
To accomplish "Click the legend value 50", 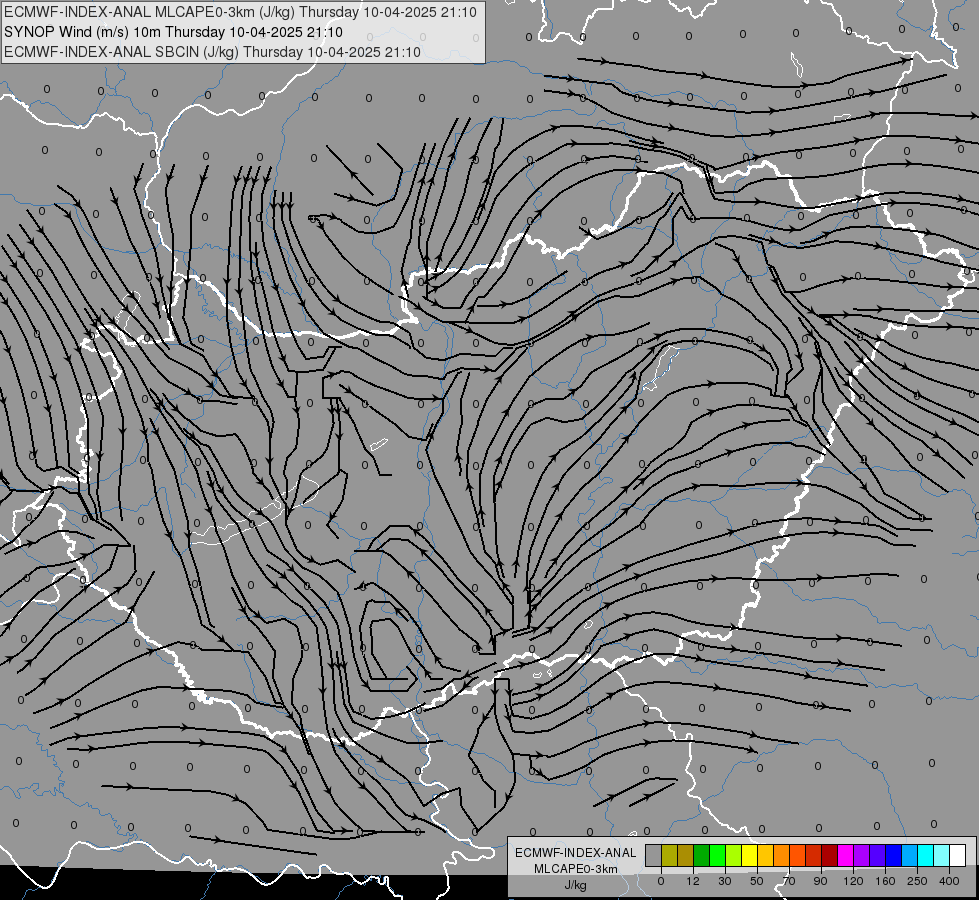I will 756,881.
